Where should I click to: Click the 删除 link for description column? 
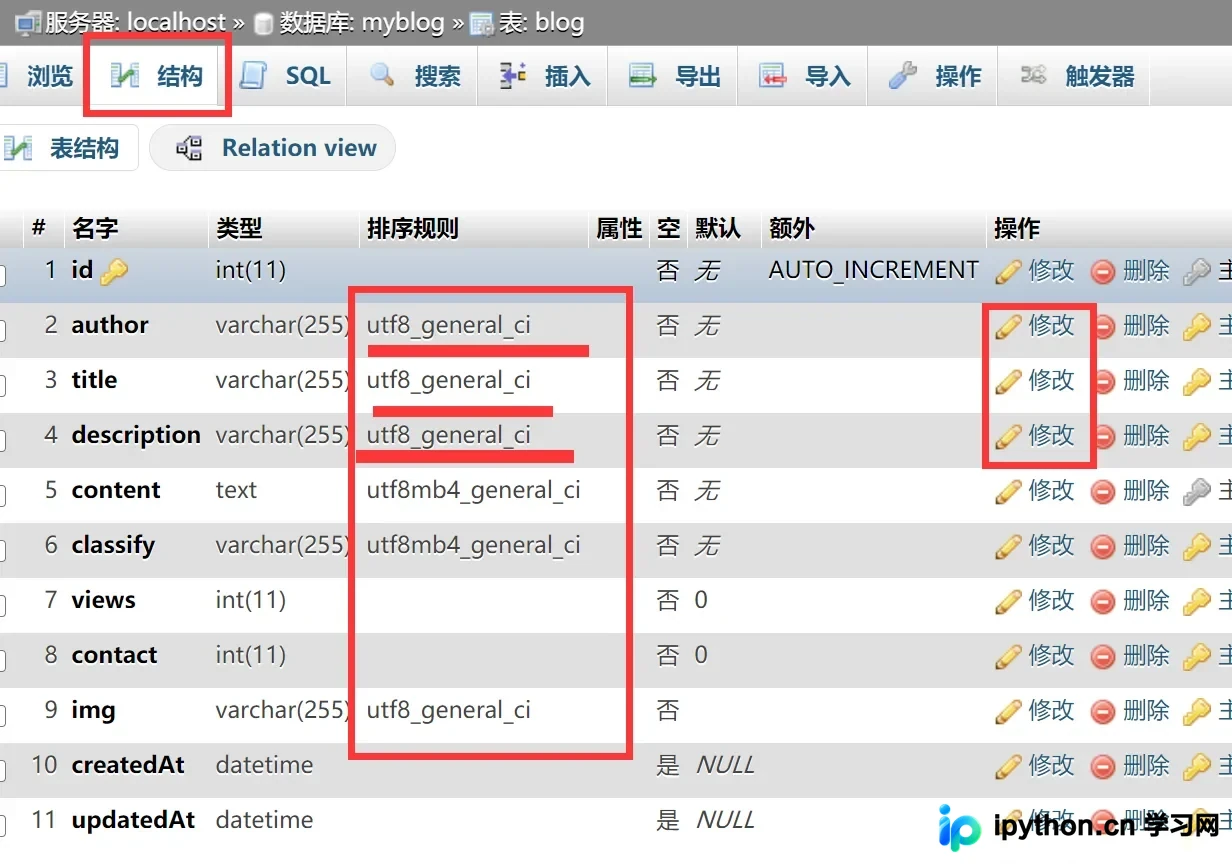1146,436
